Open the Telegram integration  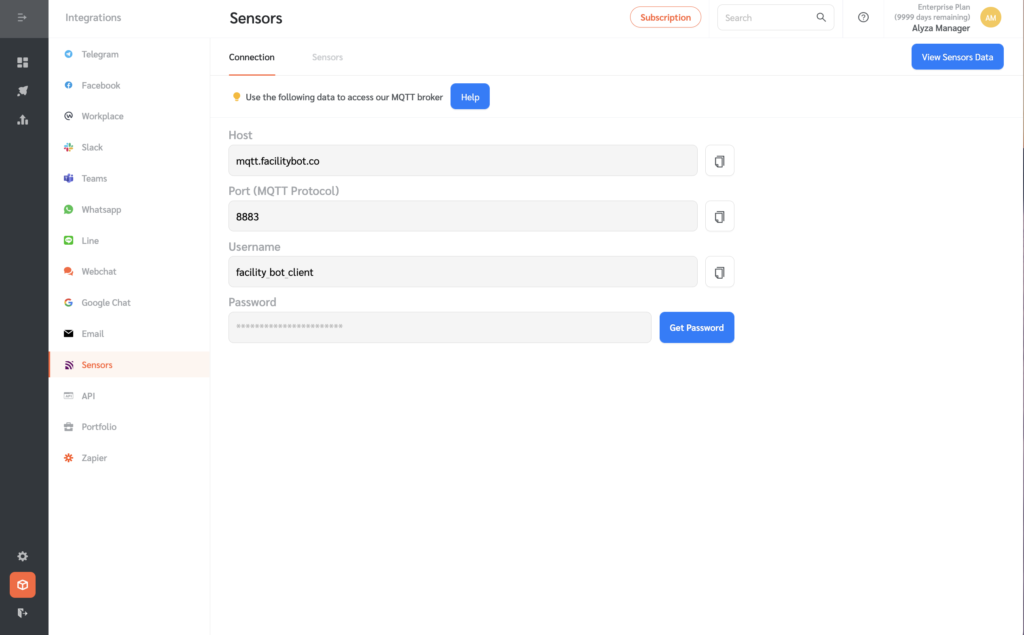tap(103, 54)
